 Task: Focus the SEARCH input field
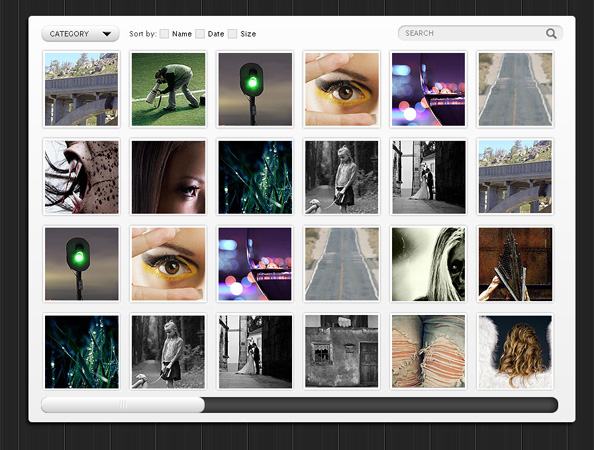tap(480, 33)
